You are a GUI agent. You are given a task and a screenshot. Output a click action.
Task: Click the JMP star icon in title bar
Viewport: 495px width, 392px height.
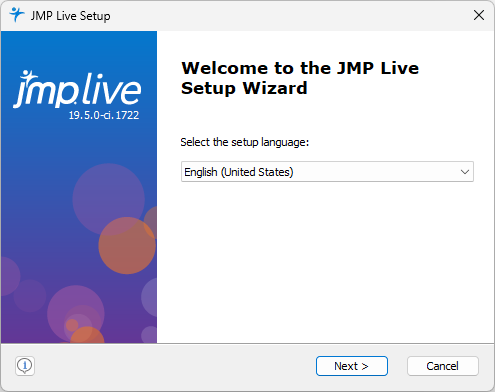pos(16,15)
